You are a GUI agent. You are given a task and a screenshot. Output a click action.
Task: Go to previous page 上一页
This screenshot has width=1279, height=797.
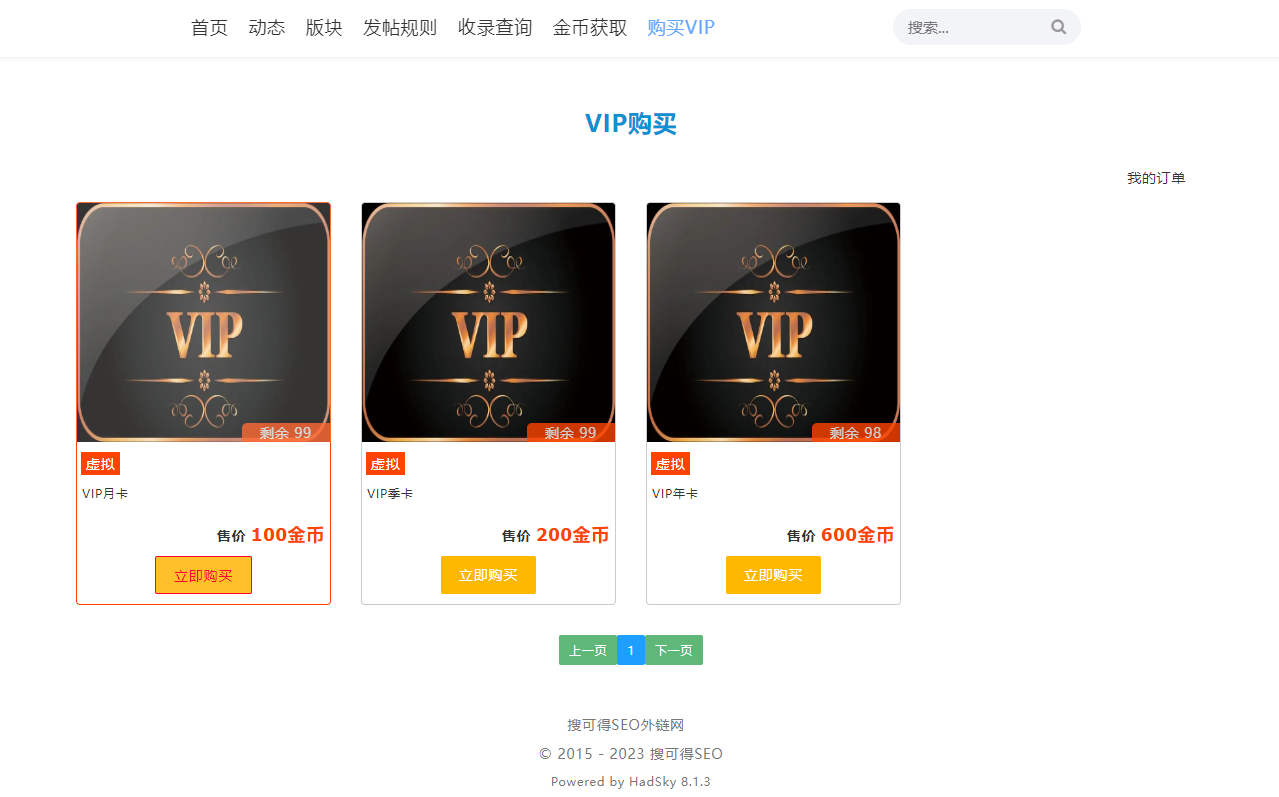click(588, 650)
